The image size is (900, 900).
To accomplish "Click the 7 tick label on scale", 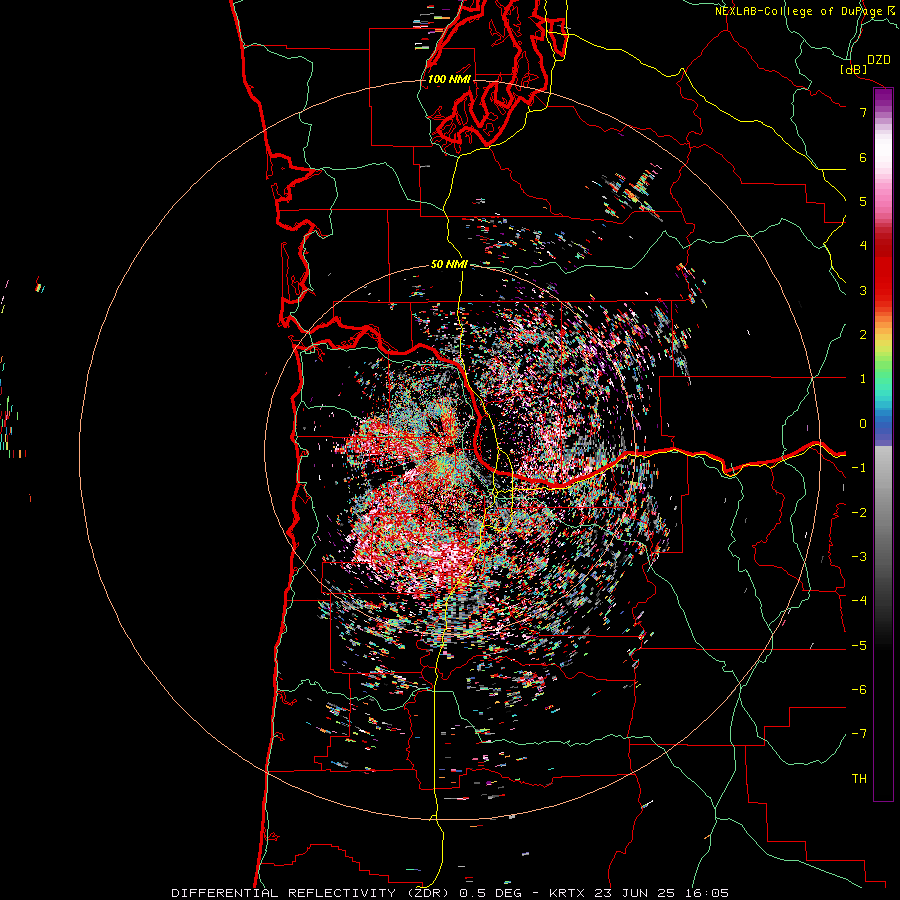I will coord(863,112).
